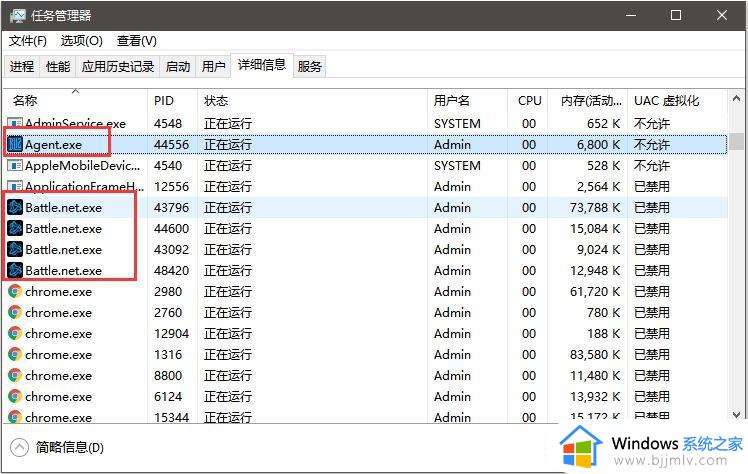The image size is (748, 474).
Task: Open the 文件(F) menu
Action: [28, 41]
